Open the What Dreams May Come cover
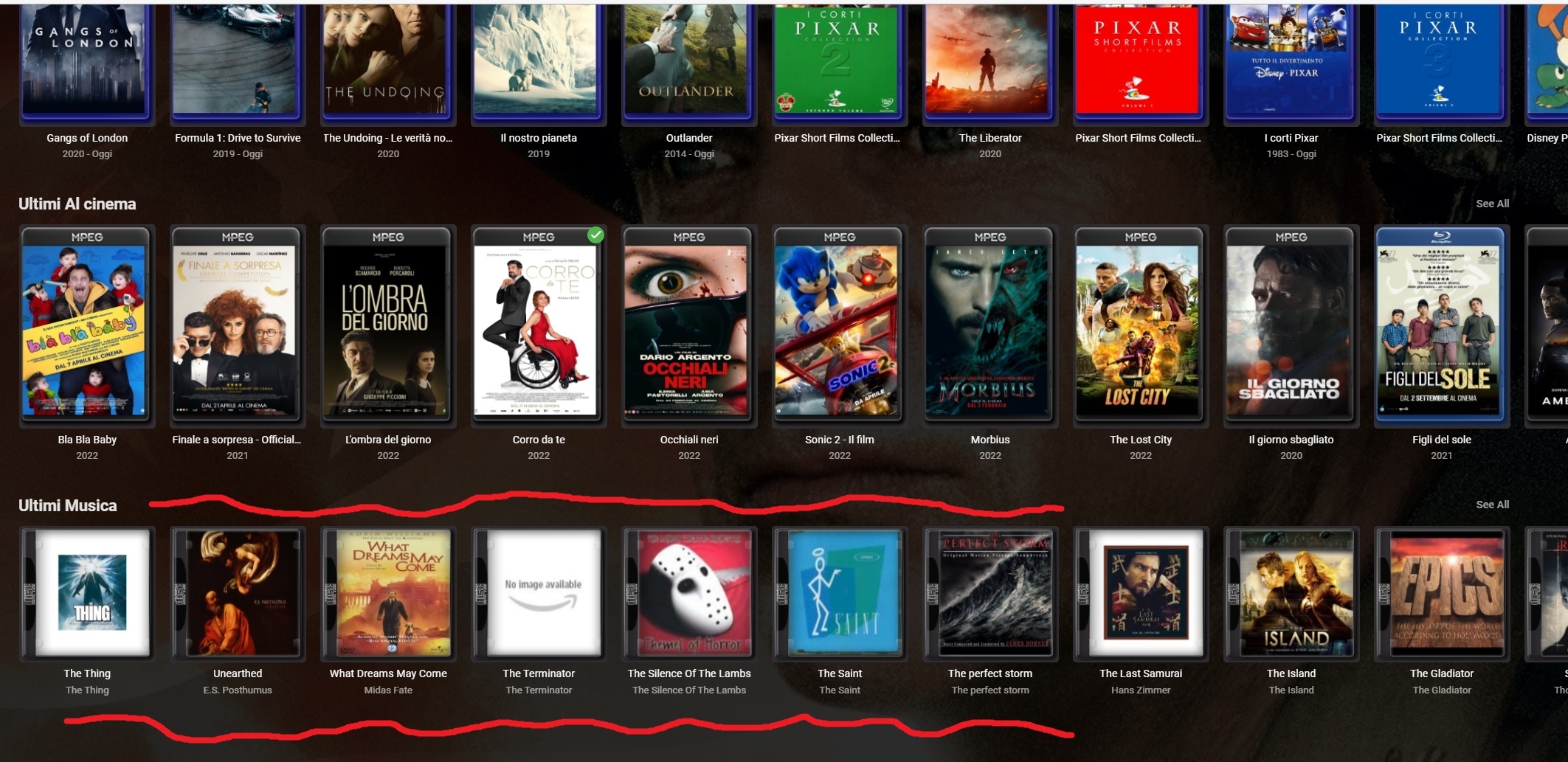1568x762 pixels. click(x=388, y=593)
